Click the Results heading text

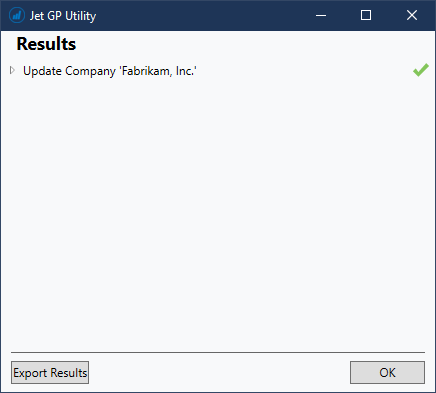(46, 44)
